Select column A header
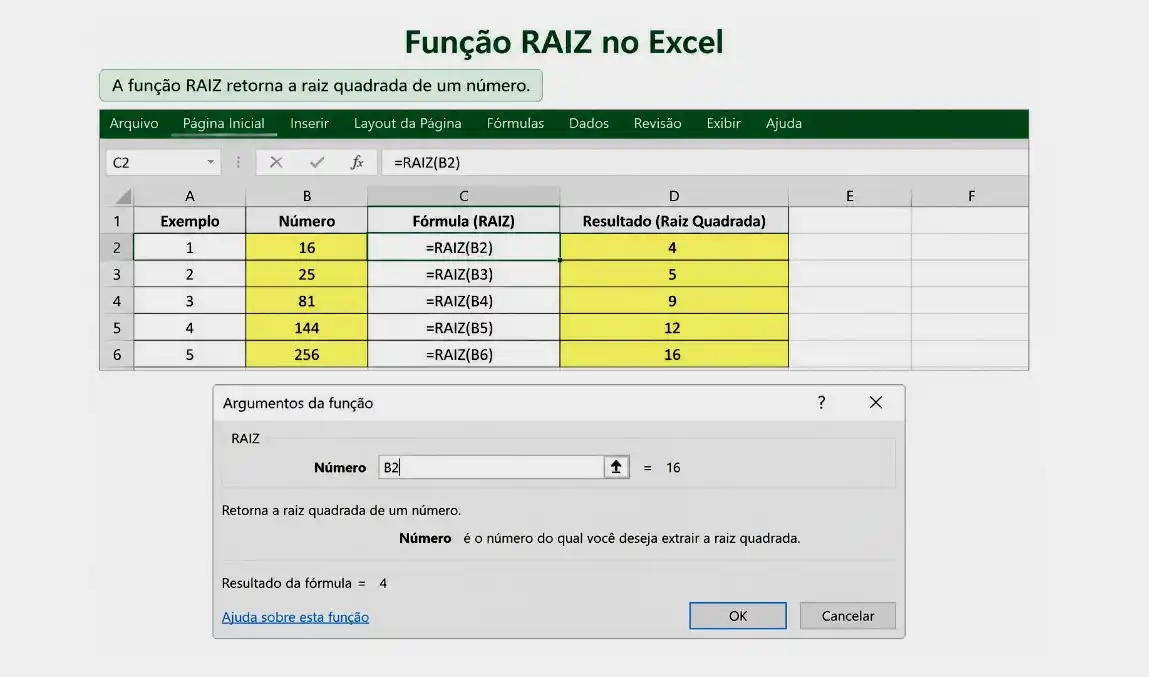 click(189, 196)
